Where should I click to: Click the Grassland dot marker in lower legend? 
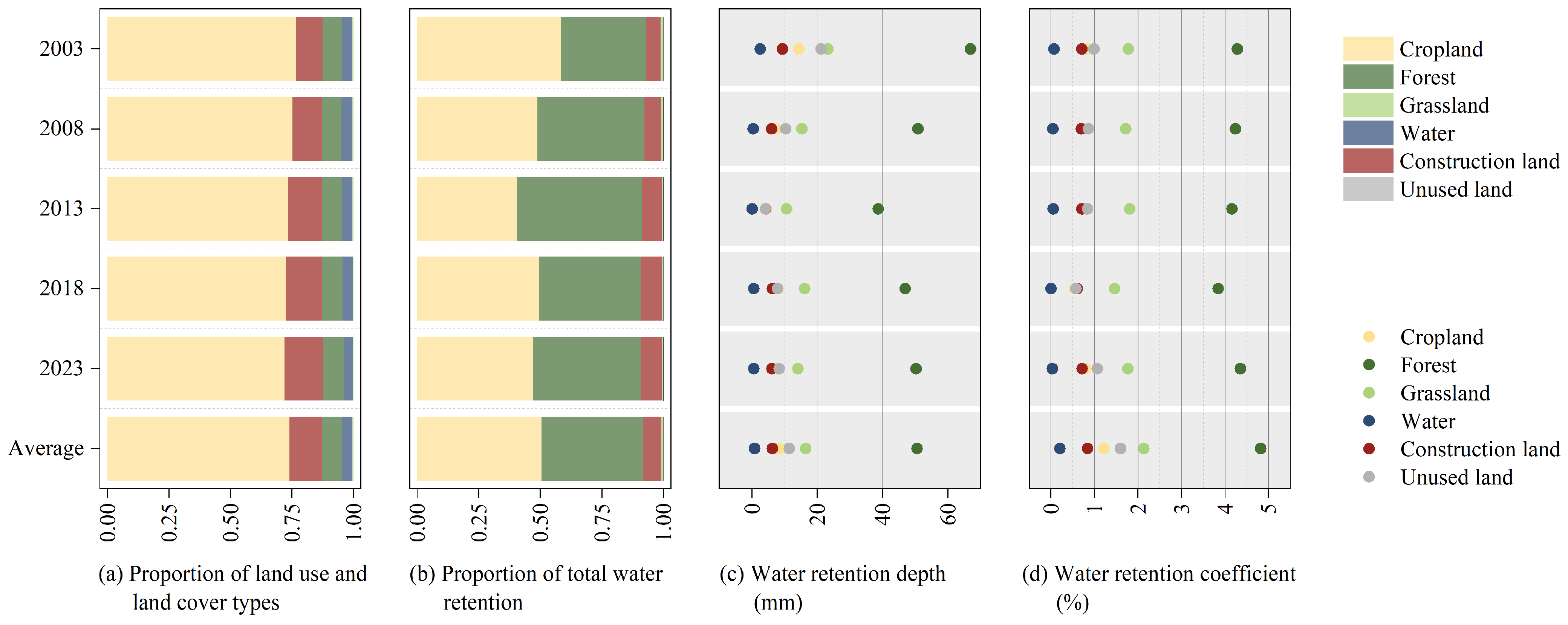(1369, 393)
